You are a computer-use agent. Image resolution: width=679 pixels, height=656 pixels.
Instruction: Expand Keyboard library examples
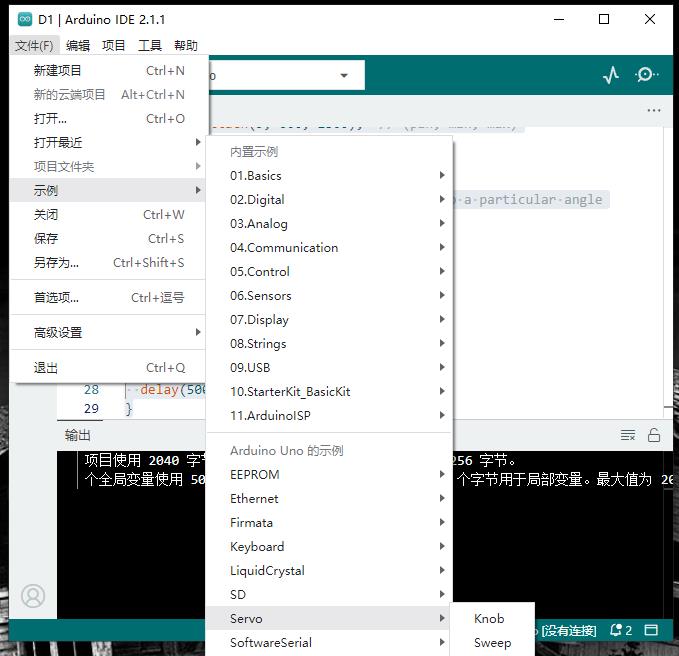pyautogui.click(x=329, y=546)
